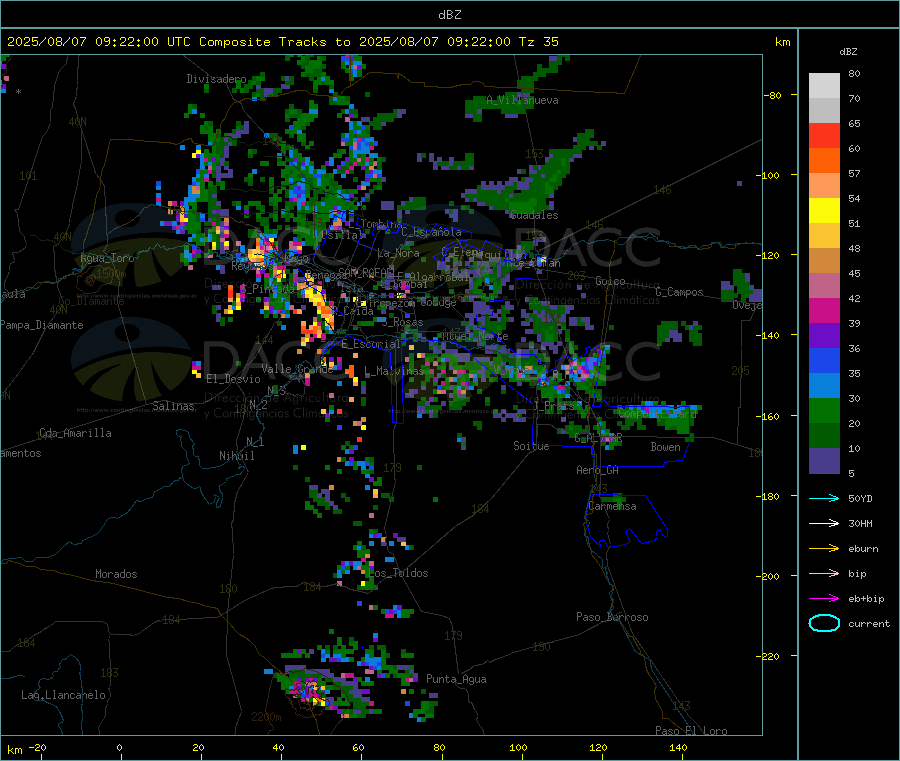
Task: Click the 140 km horizontal axis tick label
Action: point(678,747)
